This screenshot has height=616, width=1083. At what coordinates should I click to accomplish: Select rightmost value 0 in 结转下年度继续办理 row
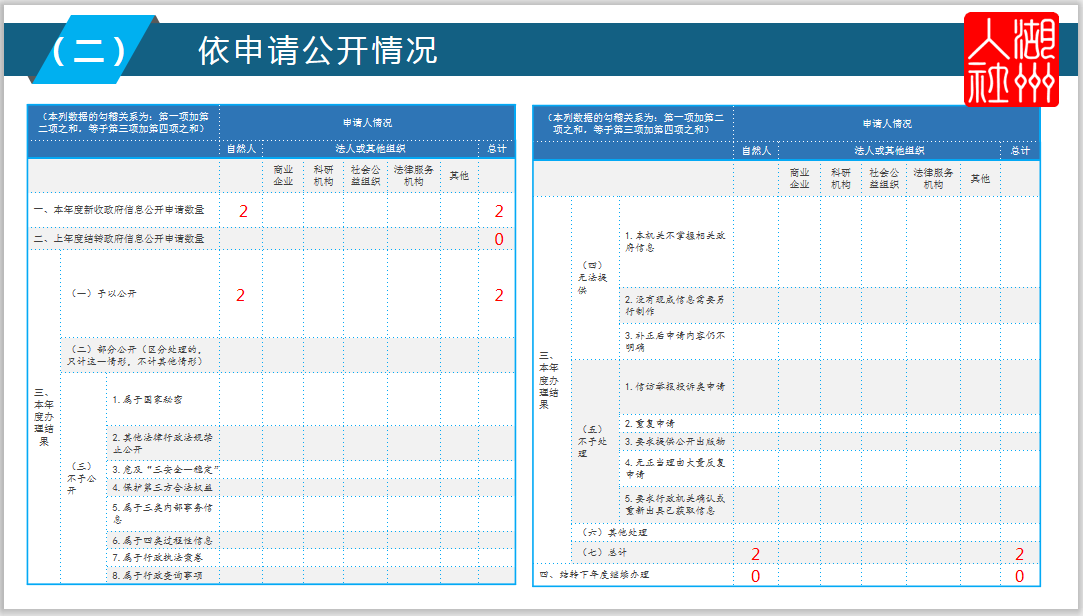pos(1019,577)
